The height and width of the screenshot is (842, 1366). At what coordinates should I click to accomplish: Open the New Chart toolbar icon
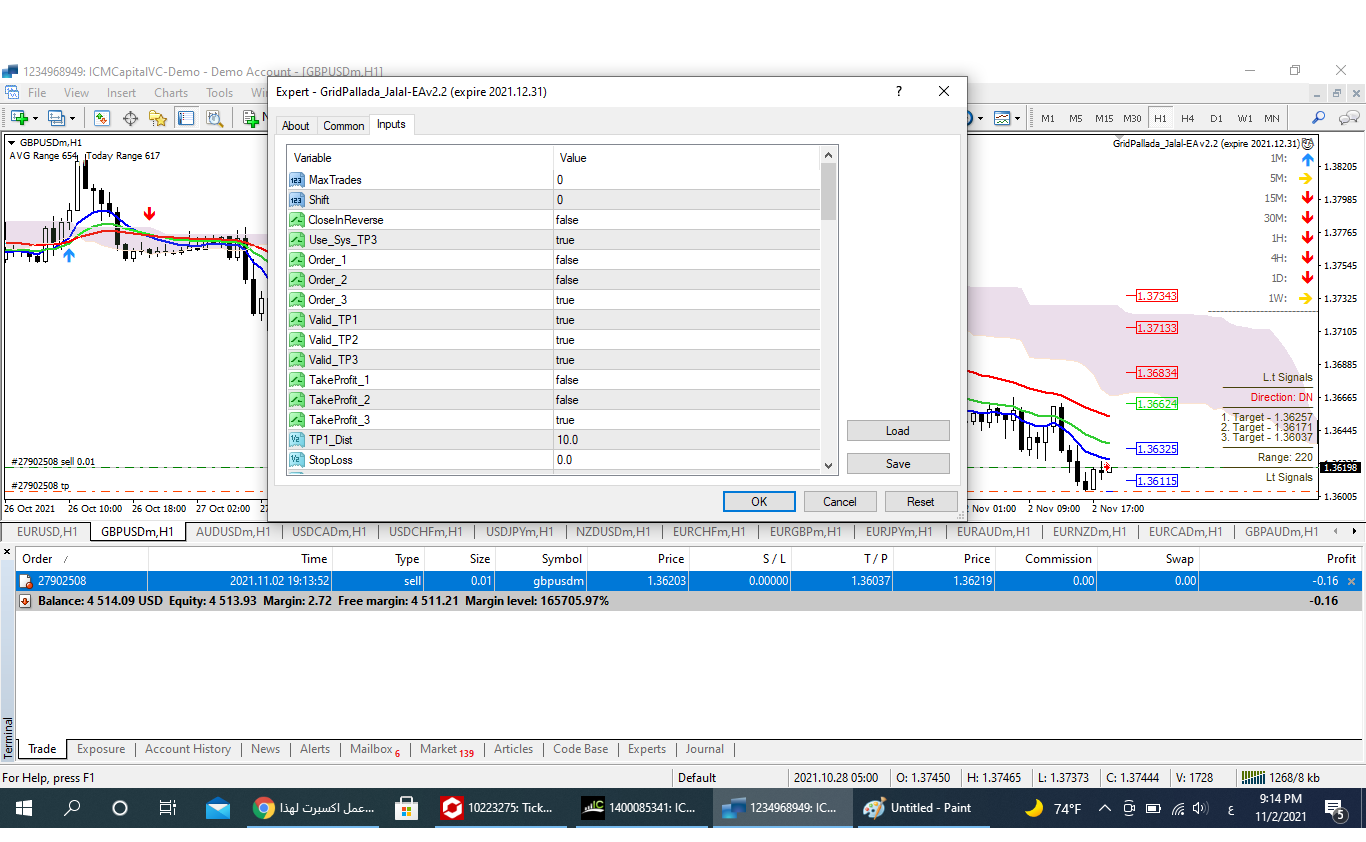(19, 118)
